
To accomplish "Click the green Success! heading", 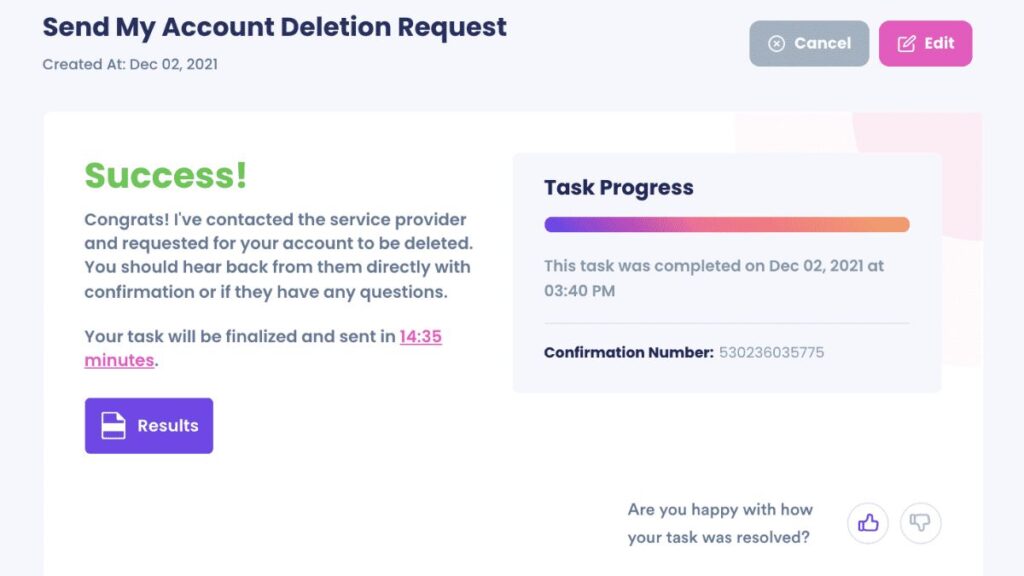I will [165, 176].
